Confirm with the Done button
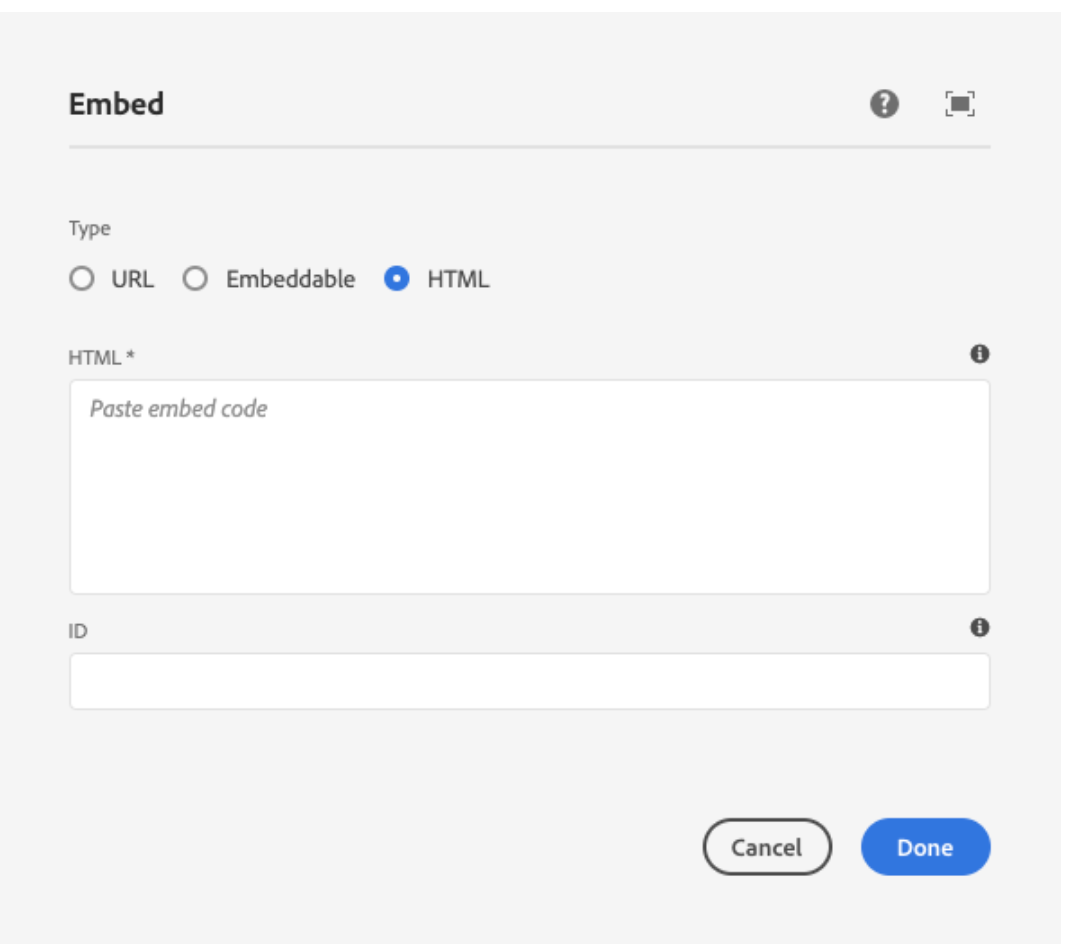Screen dimensions: 1080x950 pos(925,848)
